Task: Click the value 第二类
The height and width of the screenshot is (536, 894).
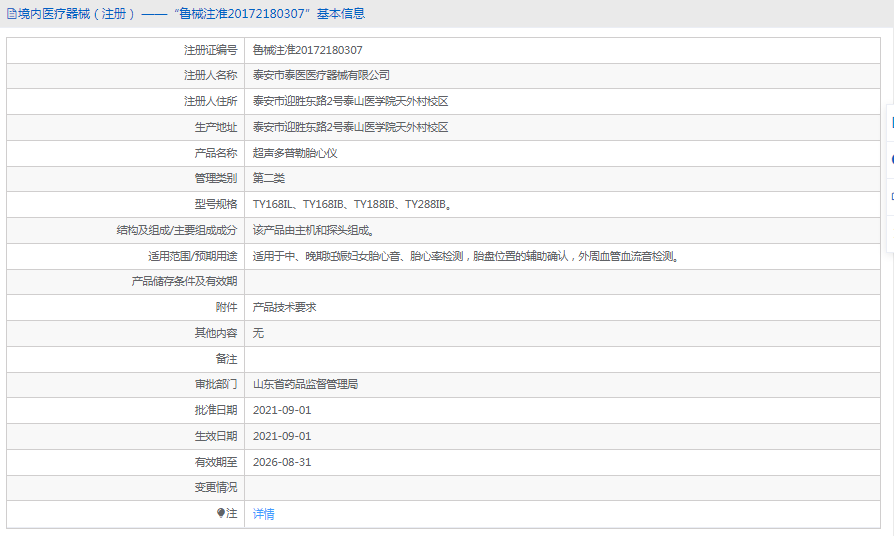Action: pos(269,178)
